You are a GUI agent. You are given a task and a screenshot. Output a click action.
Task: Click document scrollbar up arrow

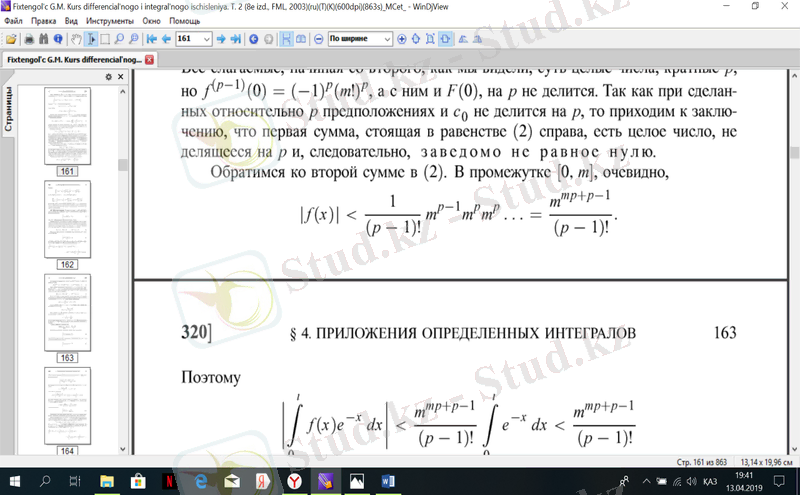click(794, 76)
